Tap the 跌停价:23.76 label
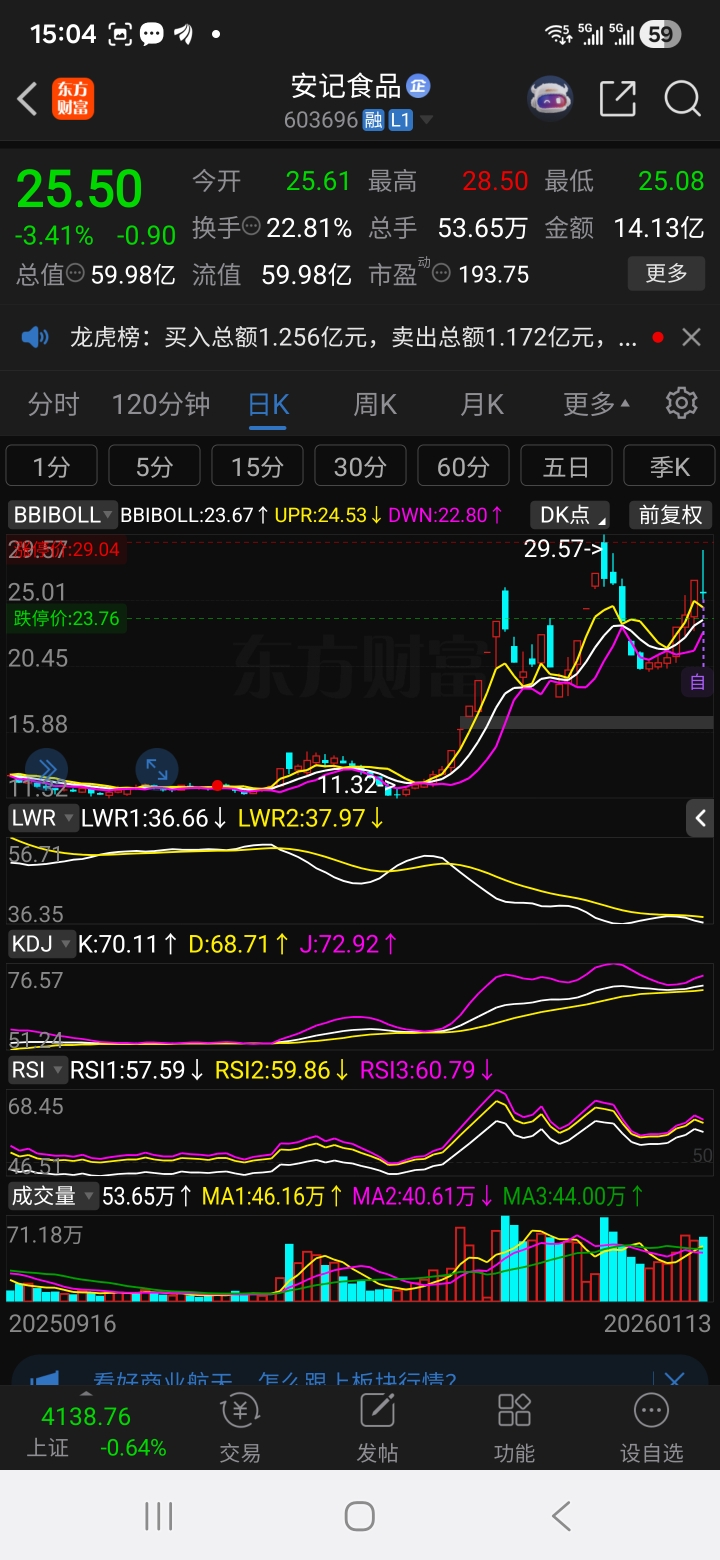The width and height of the screenshot is (720, 1560). coord(66,618)
